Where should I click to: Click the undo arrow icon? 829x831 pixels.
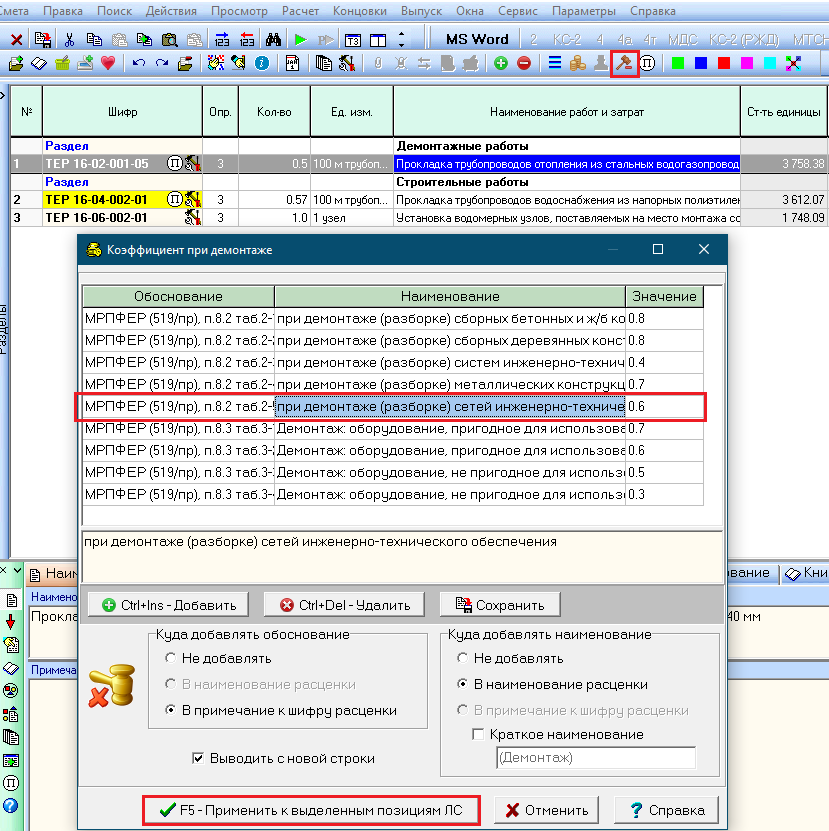click(x=139, y=64)
